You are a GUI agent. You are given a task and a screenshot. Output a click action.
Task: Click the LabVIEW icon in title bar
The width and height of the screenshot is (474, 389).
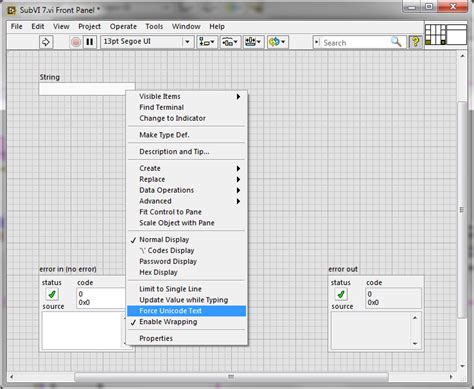pos(11,10)
